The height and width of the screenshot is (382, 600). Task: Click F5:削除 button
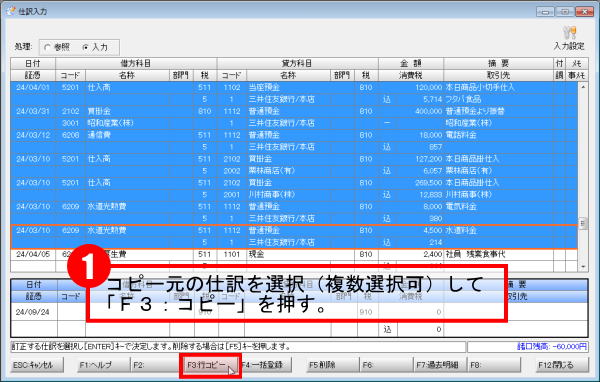(333, 365)
